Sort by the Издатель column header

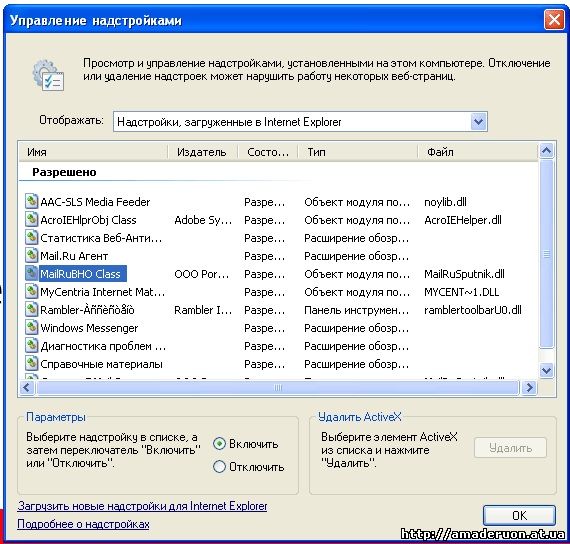click(203, 152)
